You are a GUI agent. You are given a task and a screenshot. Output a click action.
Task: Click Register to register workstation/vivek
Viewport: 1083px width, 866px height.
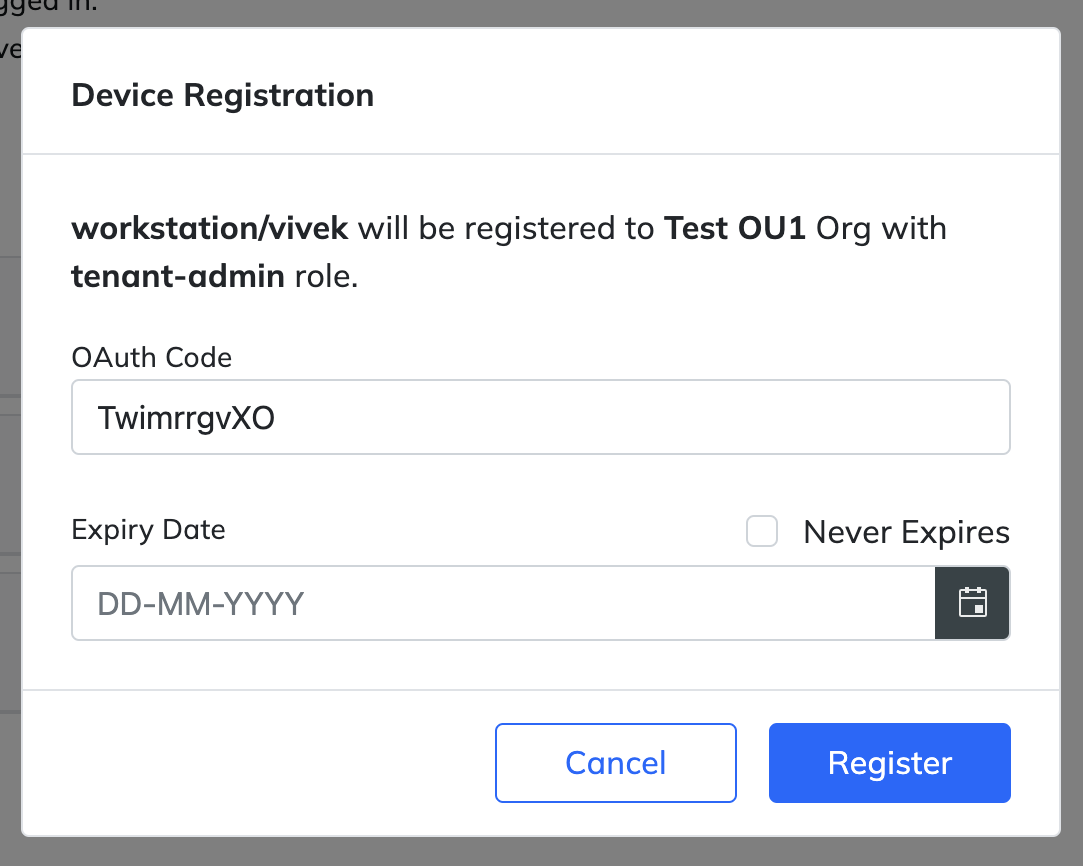[x=888, y=762]
